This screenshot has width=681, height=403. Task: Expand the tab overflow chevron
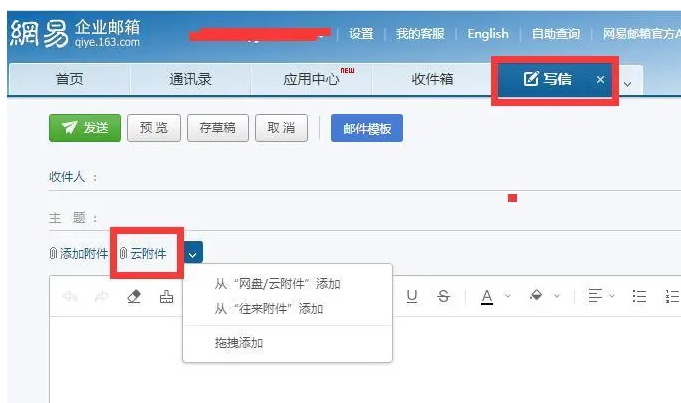[x=627, y=84]
